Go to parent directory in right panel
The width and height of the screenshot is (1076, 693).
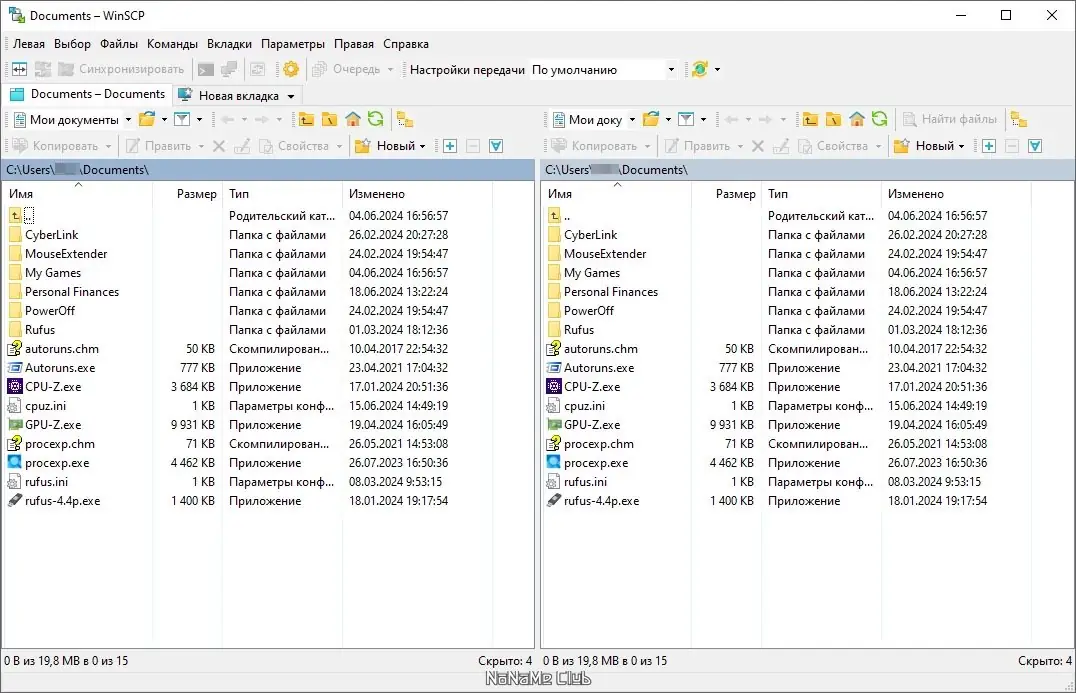click(810, 119)
